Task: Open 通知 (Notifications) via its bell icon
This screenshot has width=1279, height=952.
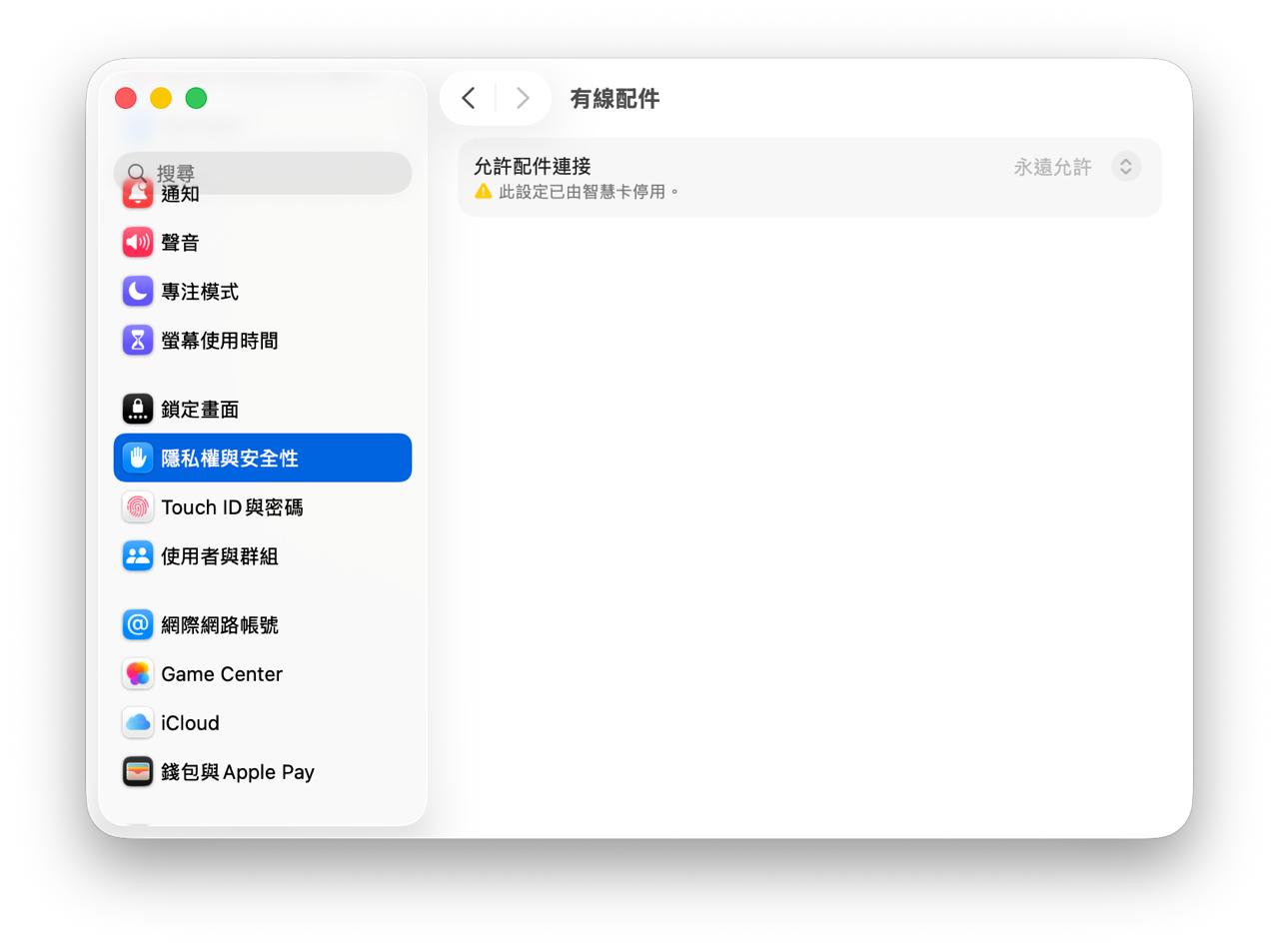Action: tap(138, 194)
